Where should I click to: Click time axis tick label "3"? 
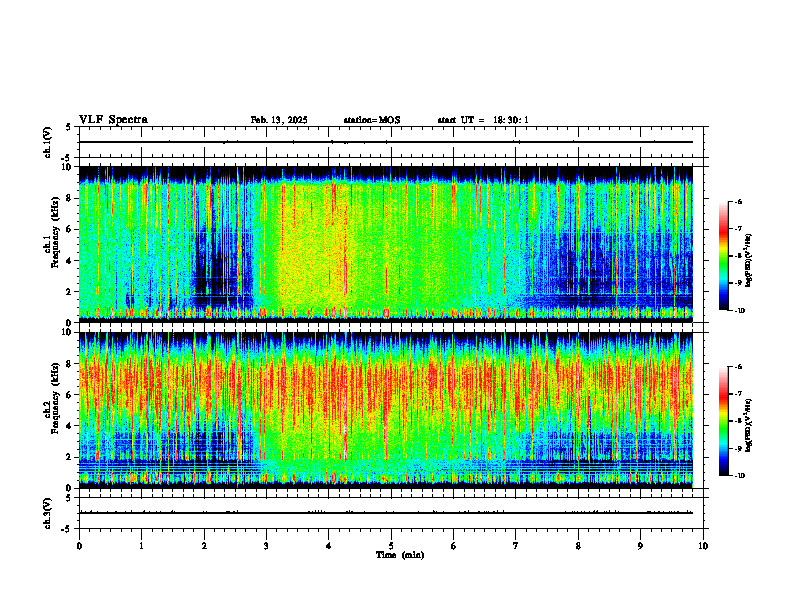tap(266, 546)
